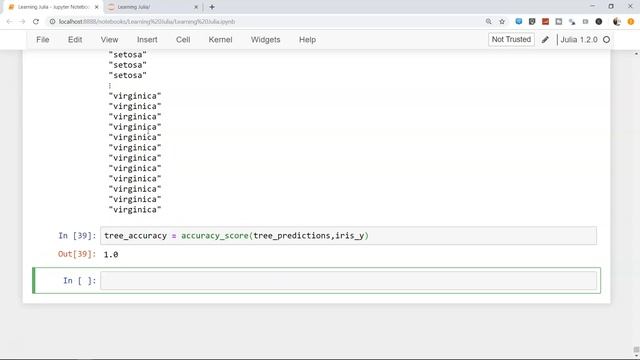This screenshot has width=640, height=360.
Task: Click the zoom magnifier icon in address bar
Action: click(489, 22)
